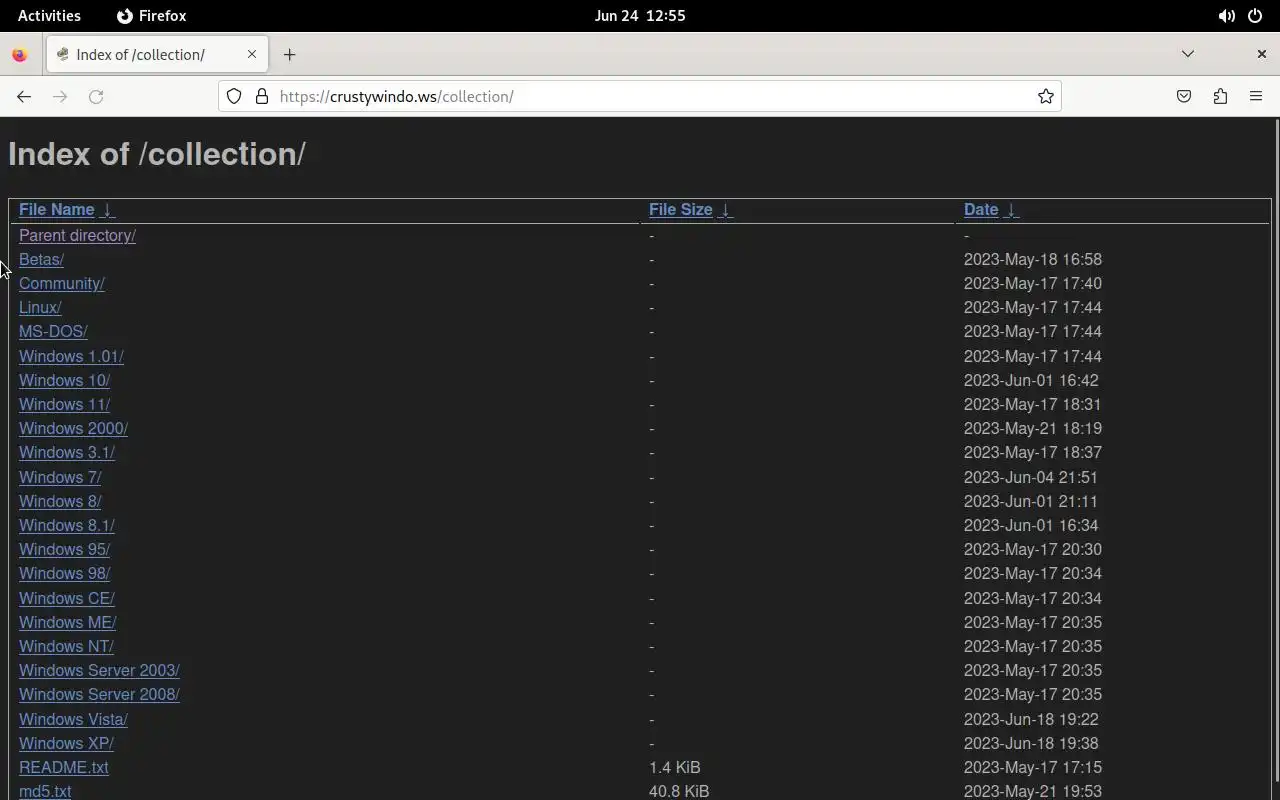Viewport: 1280px width, 800px height.
Task: Open the Activities overview
Action: [49, 16]
